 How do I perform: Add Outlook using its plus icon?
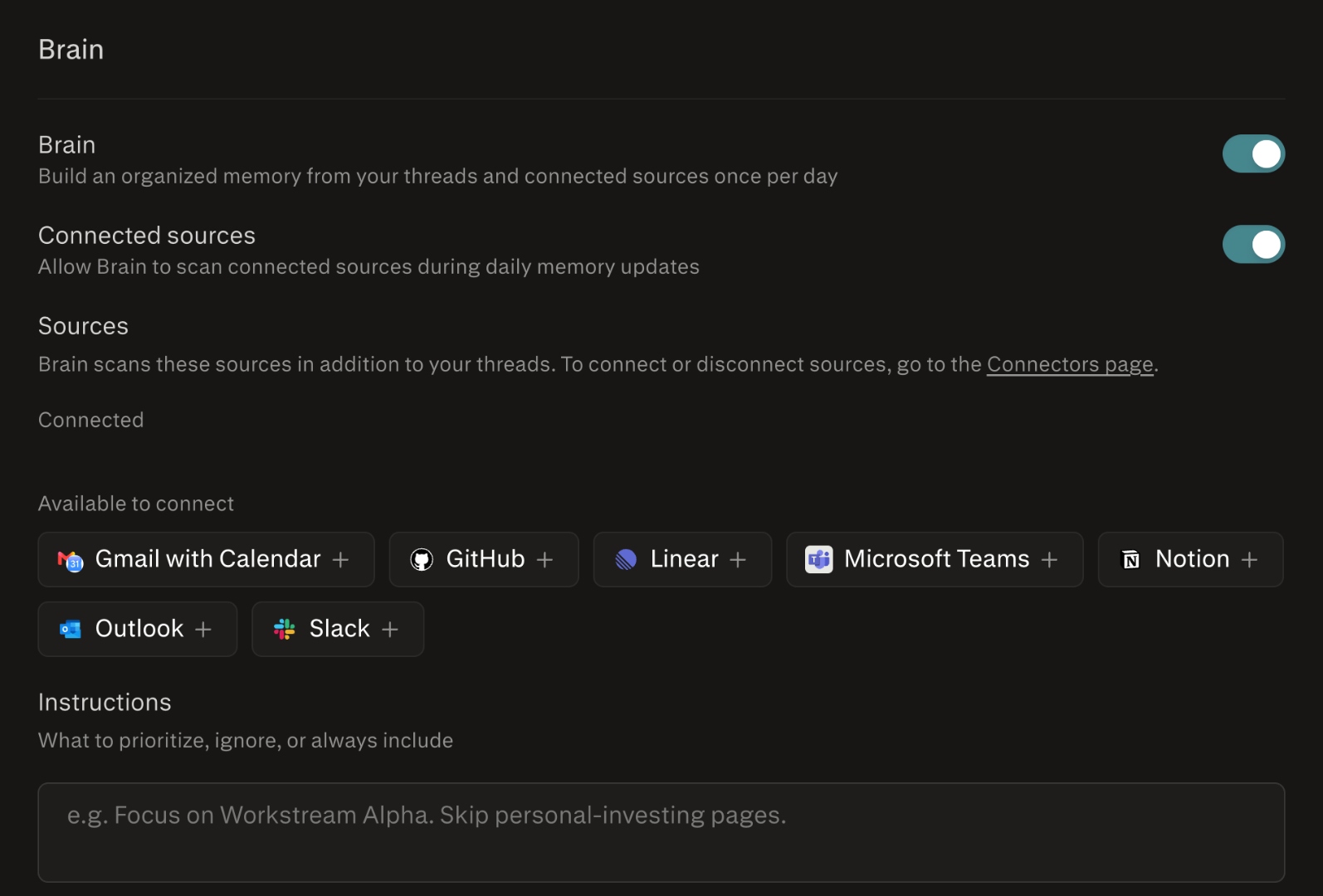(203, 630)
